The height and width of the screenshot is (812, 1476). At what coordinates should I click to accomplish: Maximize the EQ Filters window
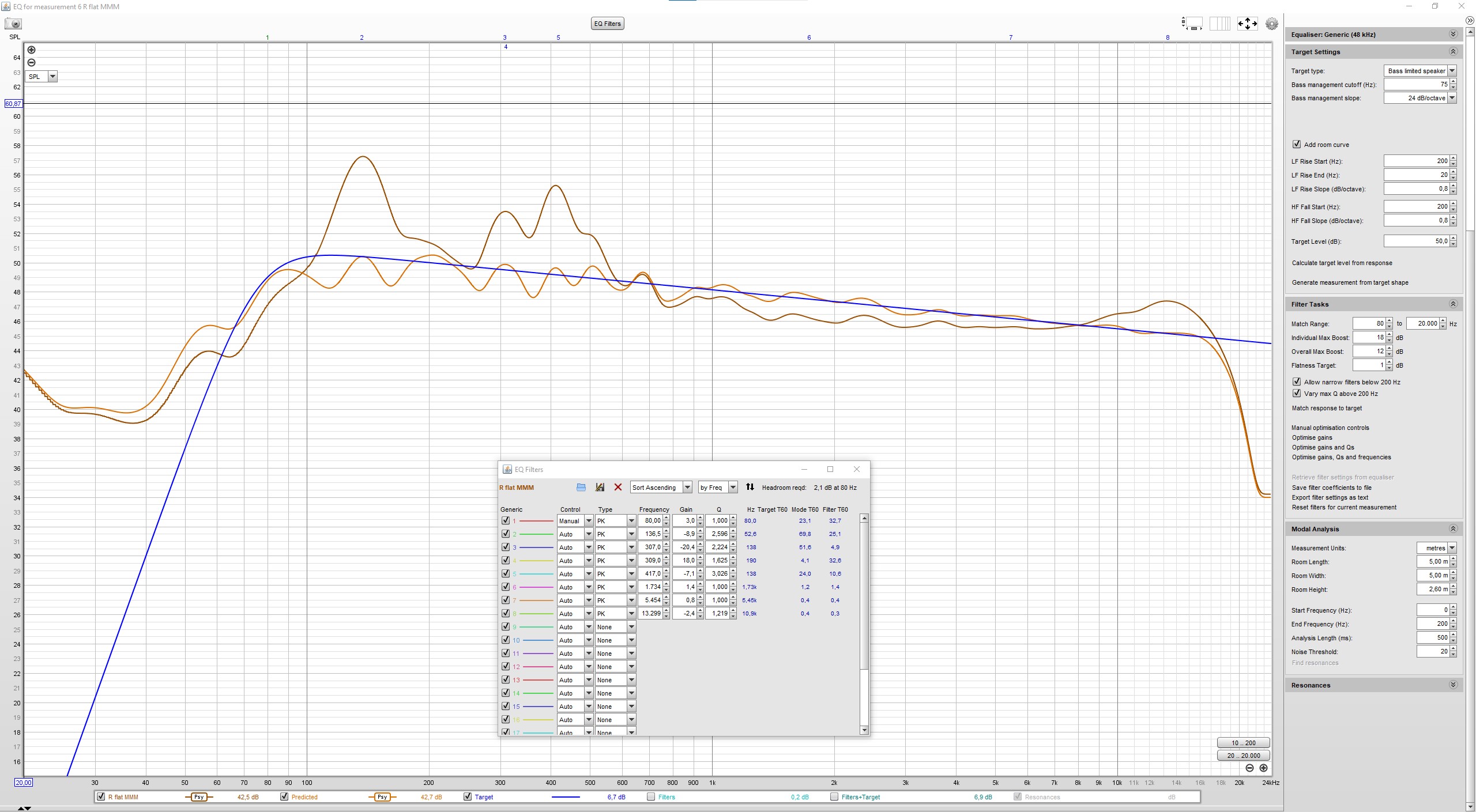click(830, 469)
